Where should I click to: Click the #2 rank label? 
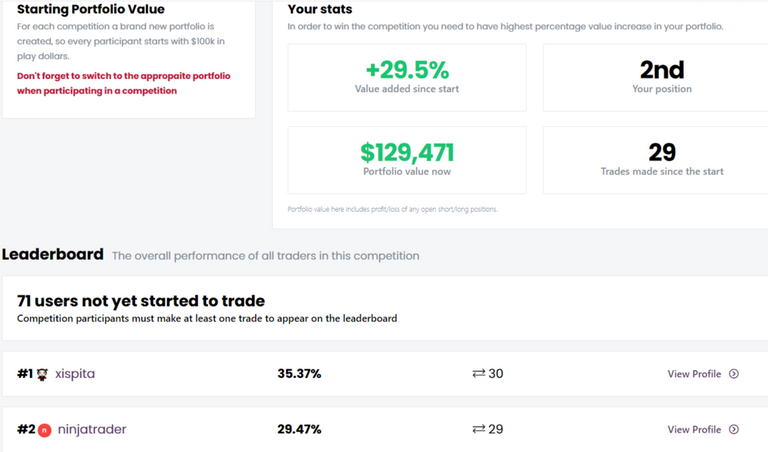[x=26, y=429]
